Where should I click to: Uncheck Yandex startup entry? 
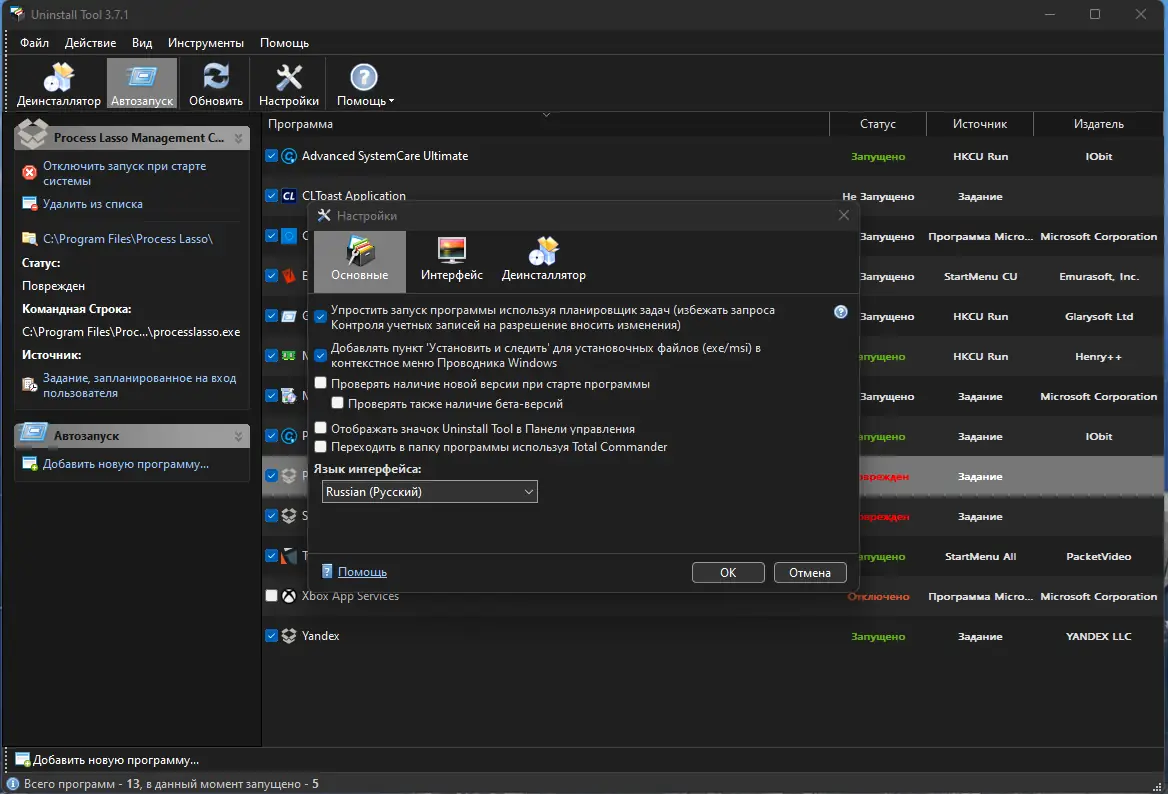pos(271,636)
